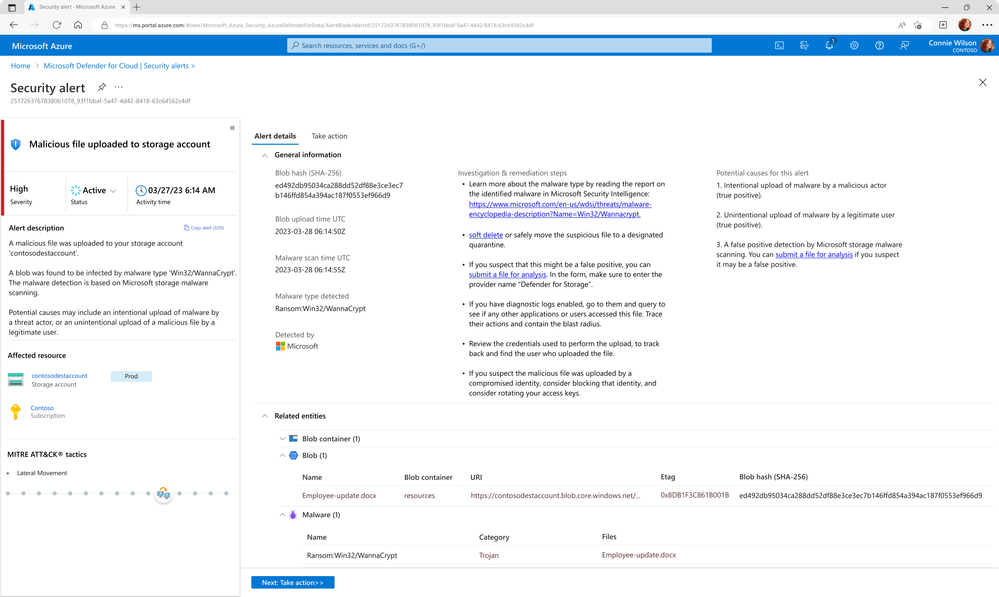The image size is (999, 597).
Task: Open browser home button
Action: coord(78,25)
